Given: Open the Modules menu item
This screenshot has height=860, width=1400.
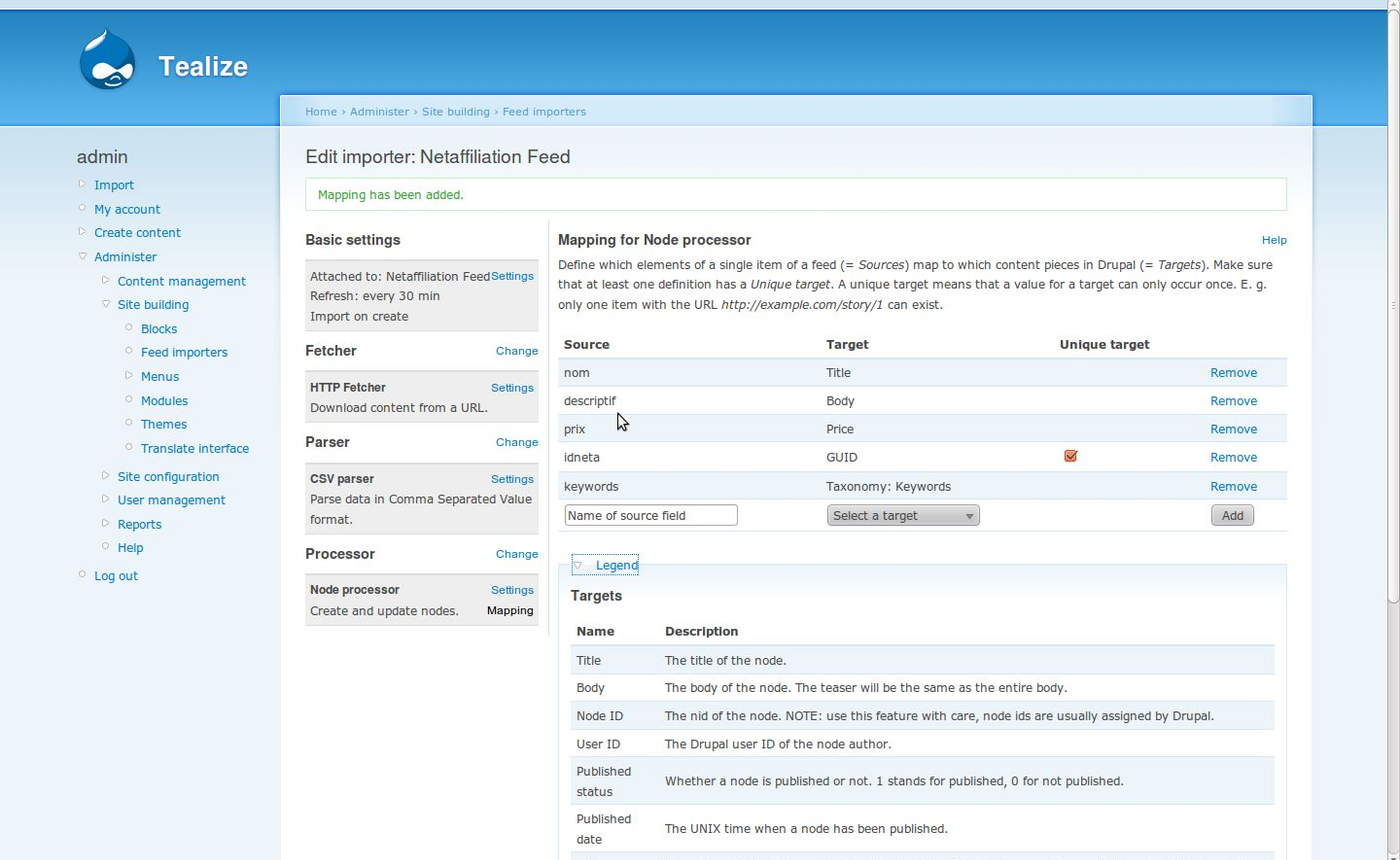Looking at the screenshot, I should 164,400.
